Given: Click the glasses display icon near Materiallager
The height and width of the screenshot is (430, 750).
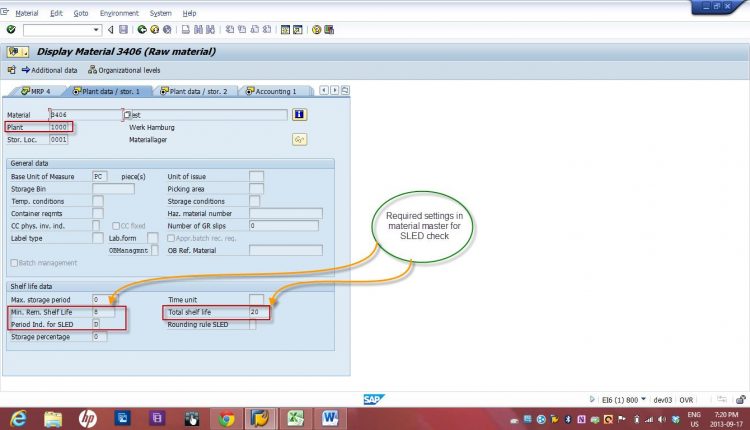Looking at the screenshot, I should [299, 140].
